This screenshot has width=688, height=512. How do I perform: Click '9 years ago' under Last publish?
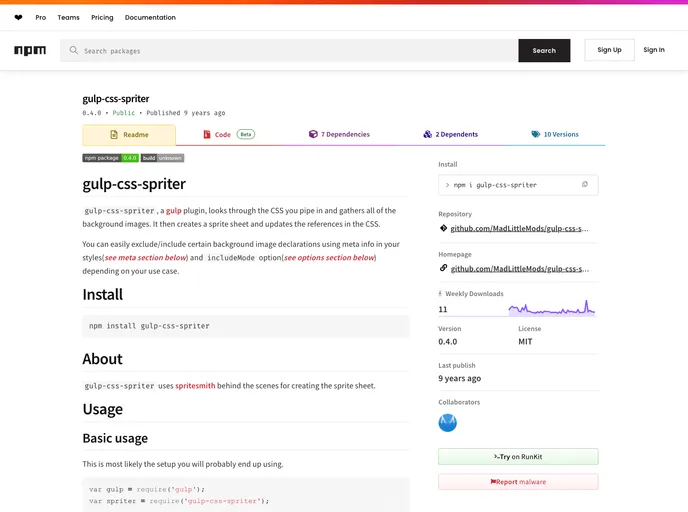pyautogui.click(x=459, y=378)
